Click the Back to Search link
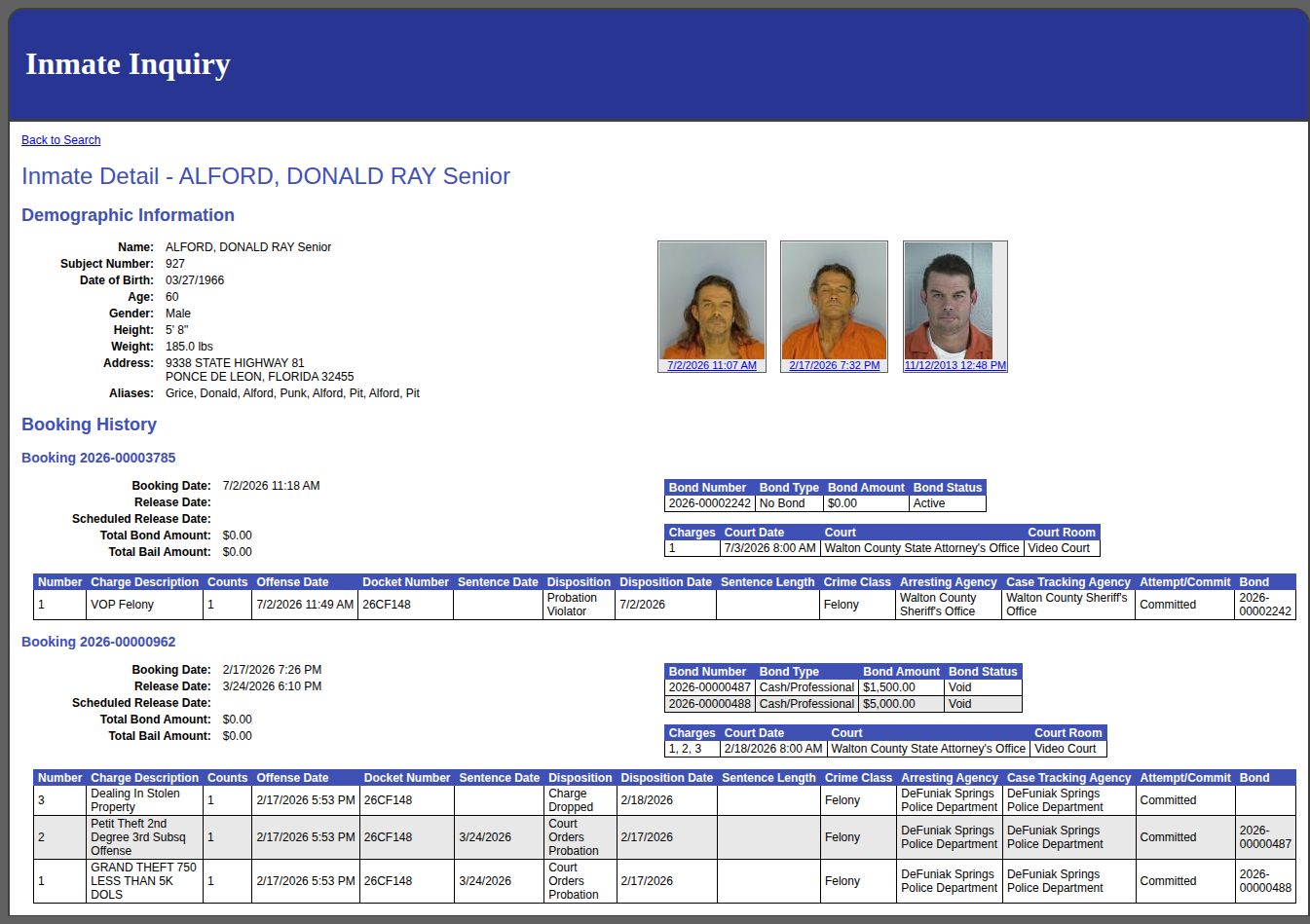 [60, 140]
